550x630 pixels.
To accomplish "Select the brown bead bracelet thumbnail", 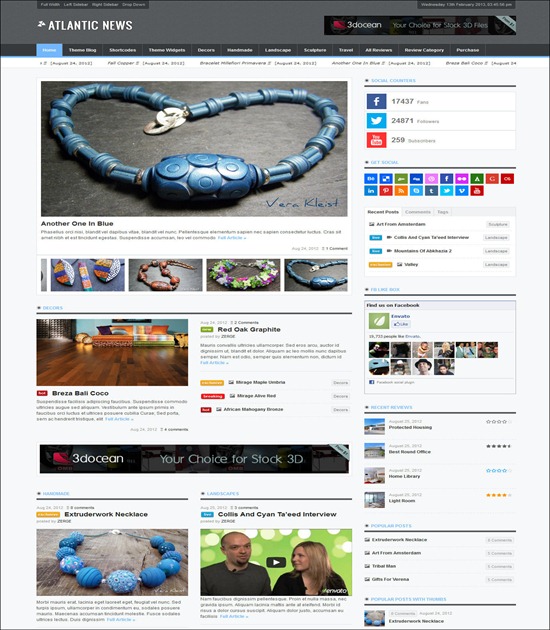I will click(166, 275).
